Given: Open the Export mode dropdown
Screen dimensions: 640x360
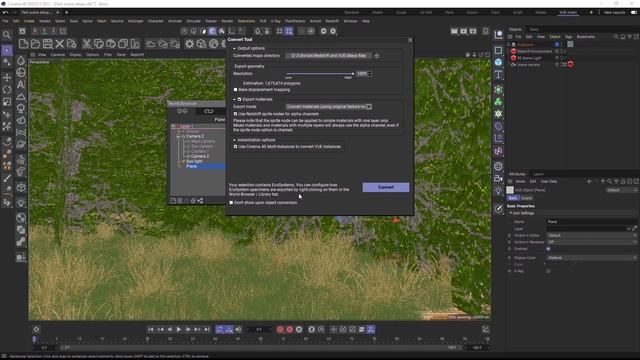Looking at the screenshot, I should pos(329,107).
